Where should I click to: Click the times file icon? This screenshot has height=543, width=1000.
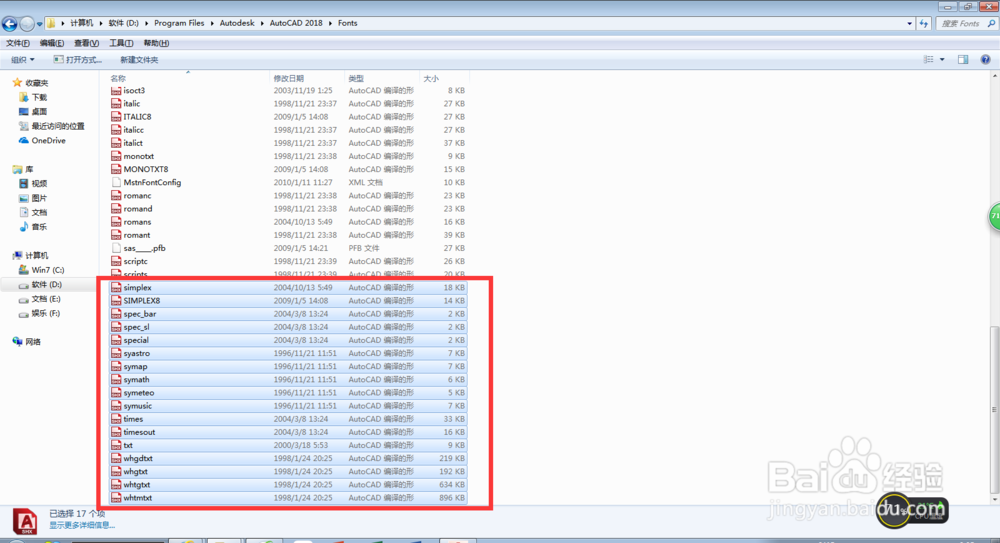[x=116, y=419]
